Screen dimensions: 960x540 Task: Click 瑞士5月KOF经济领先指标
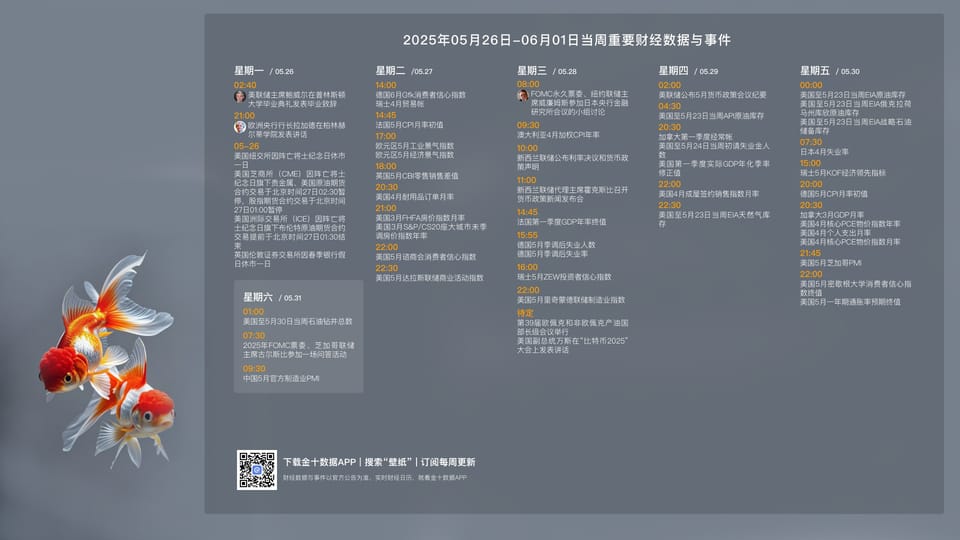(842, 173)
